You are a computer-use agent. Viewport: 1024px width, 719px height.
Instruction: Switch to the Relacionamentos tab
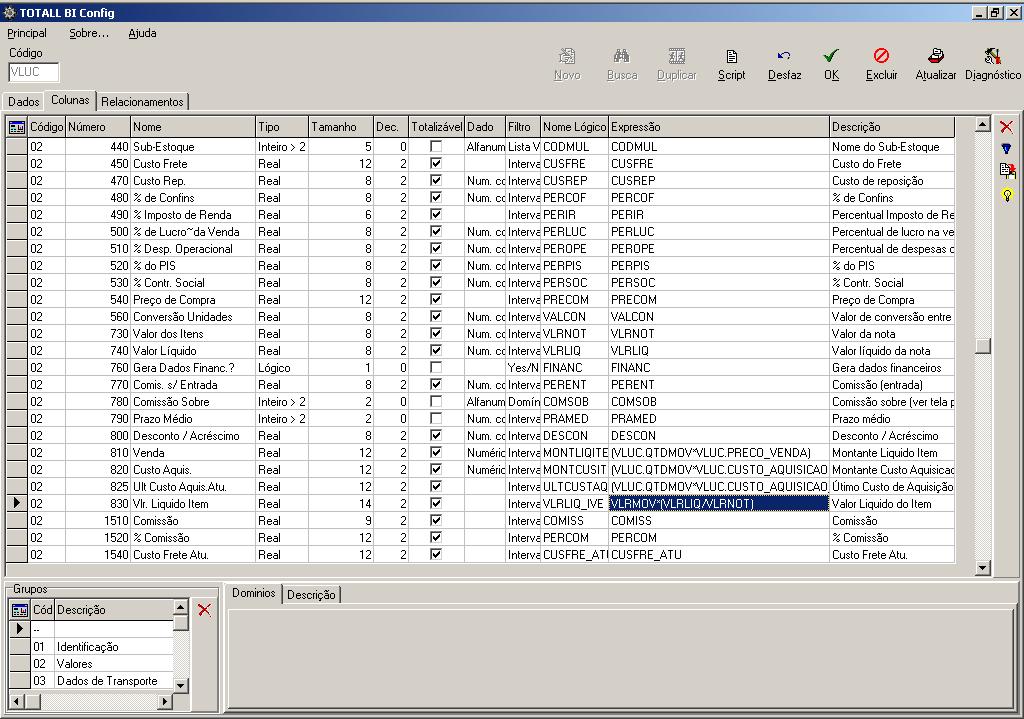point(142,102)
